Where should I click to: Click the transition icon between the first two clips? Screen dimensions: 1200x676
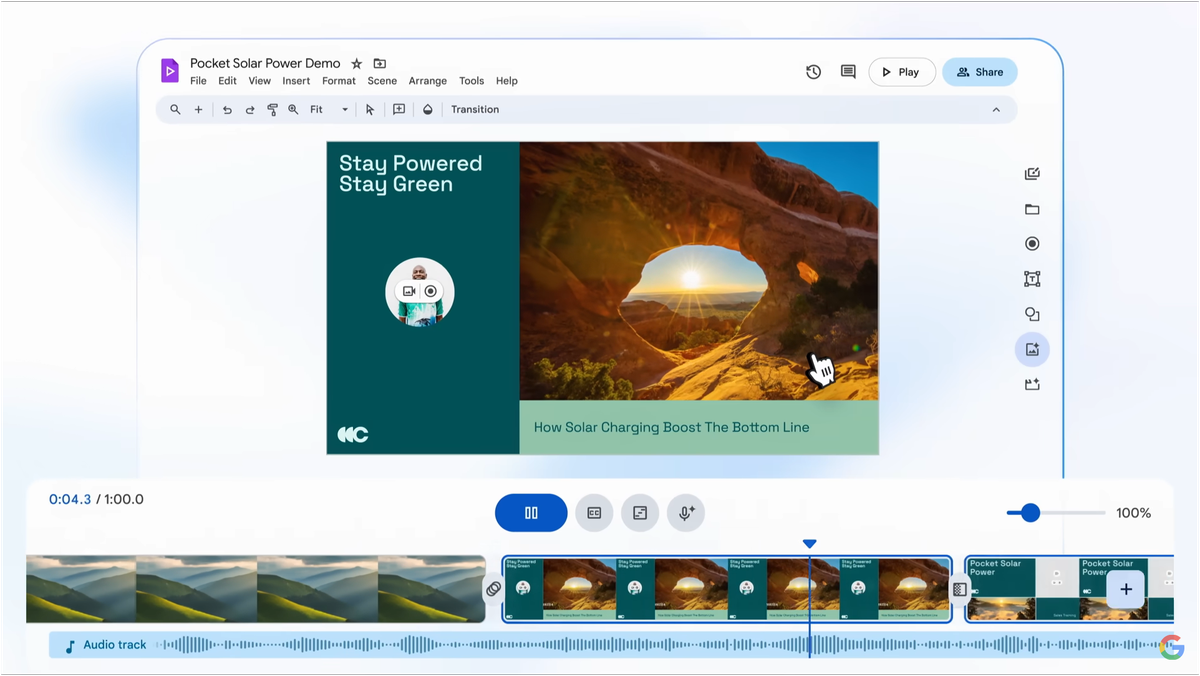pos(493,589)
